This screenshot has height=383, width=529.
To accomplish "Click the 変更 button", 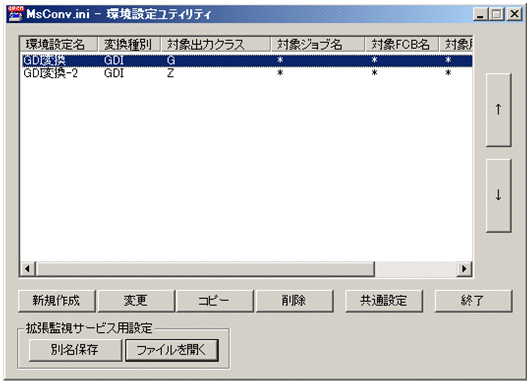I will point(136,300).
